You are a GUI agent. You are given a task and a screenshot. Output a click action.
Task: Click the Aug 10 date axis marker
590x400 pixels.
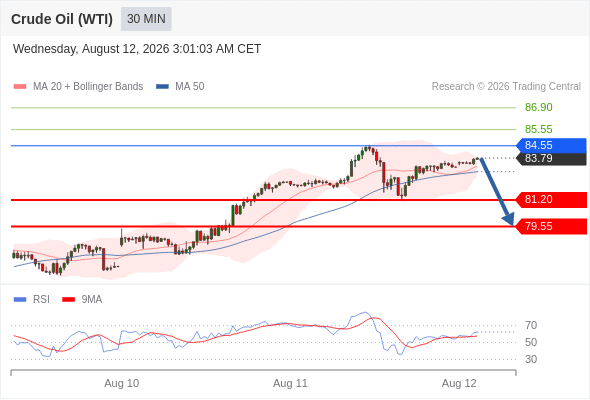[122, 383]
